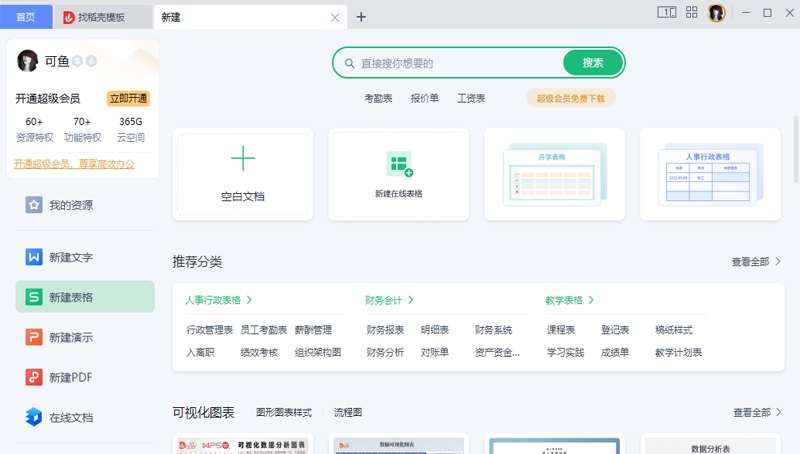Click 员工考勤表 category link

point(264,330)
